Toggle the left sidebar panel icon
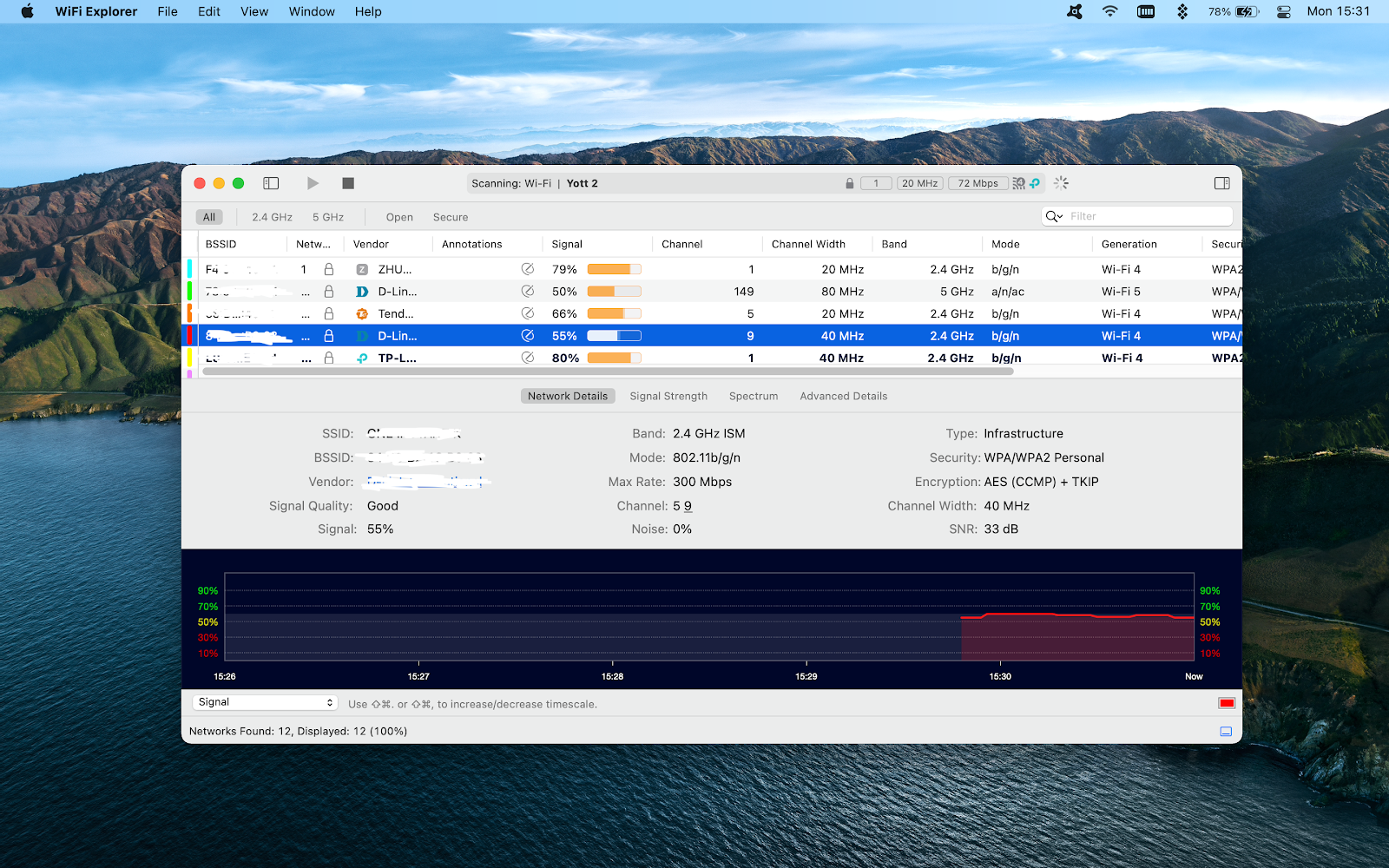This screenshot has height=868, width=1389. (x=271, y=183)
